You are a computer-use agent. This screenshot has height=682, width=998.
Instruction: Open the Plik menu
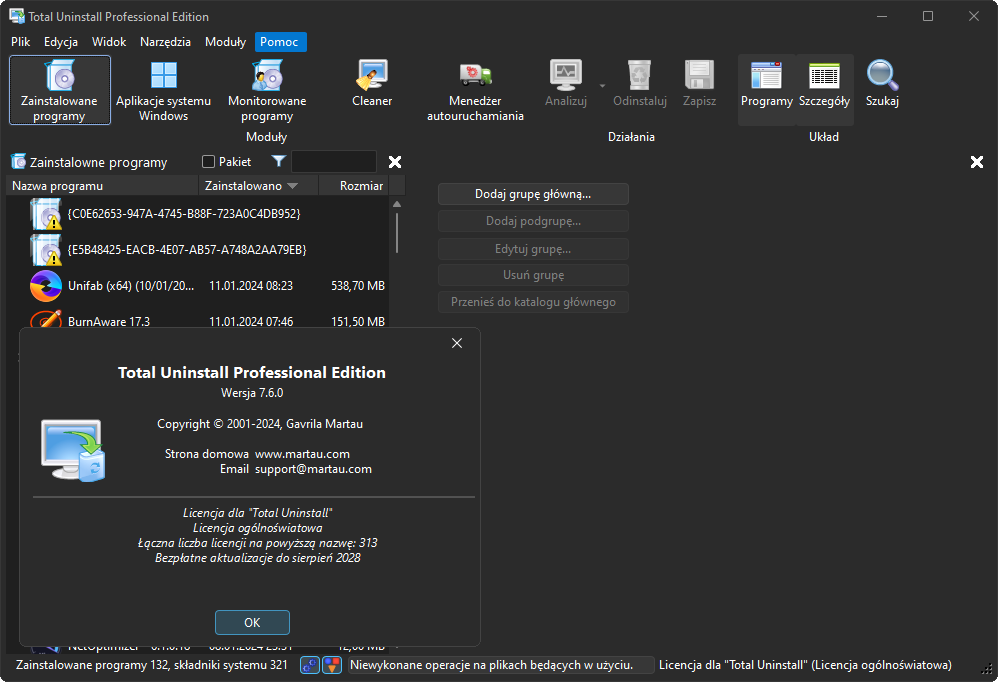(20, 42)
